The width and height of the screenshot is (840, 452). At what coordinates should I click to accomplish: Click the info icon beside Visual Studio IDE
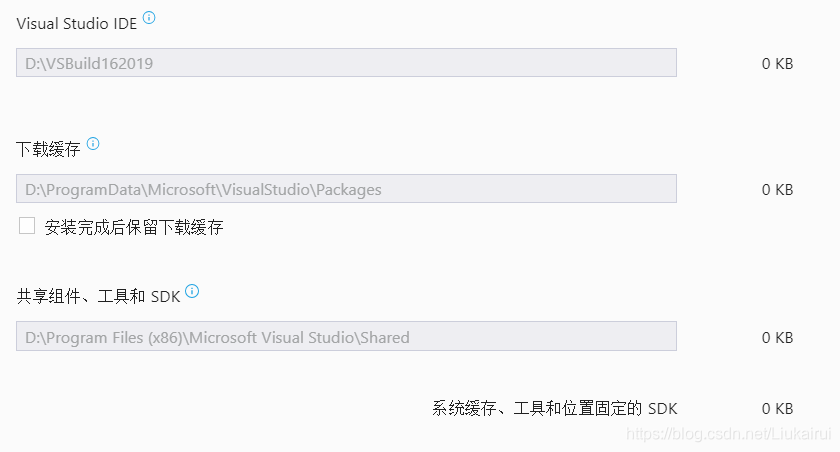pos(149,18)
